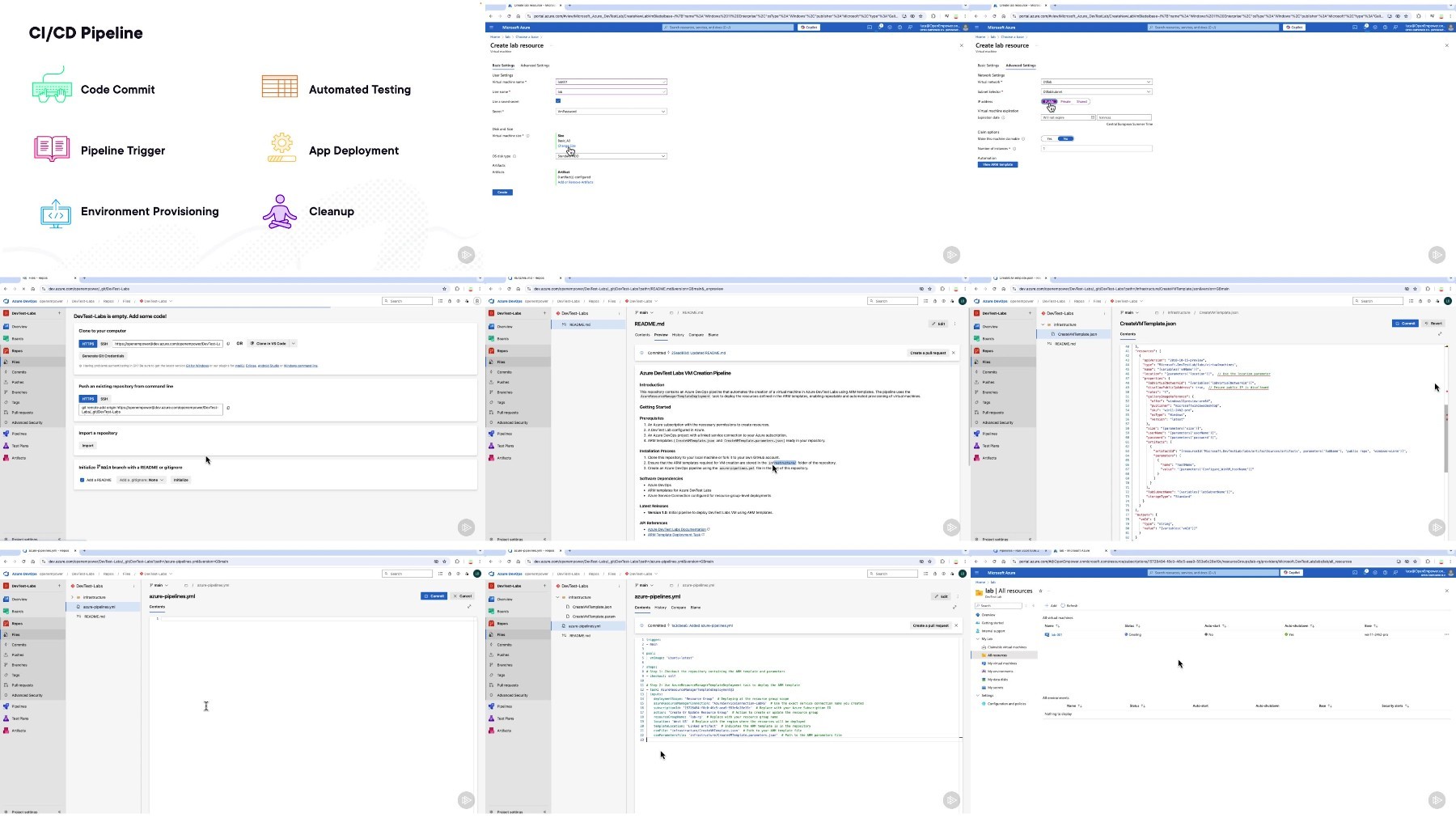
Task: Click Copilot in the Basic Settings portal panel
Action: tap(809, 27)
